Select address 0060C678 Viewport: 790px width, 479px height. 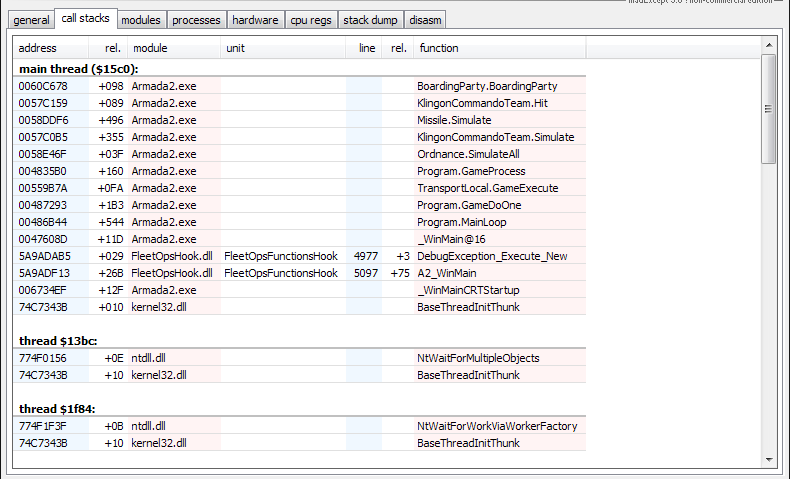(x=43, y=86)
